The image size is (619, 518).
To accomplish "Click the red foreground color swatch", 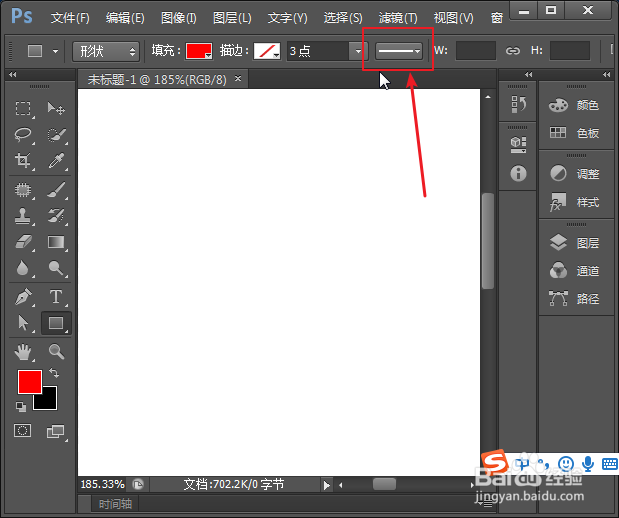I will coord(30,381).
